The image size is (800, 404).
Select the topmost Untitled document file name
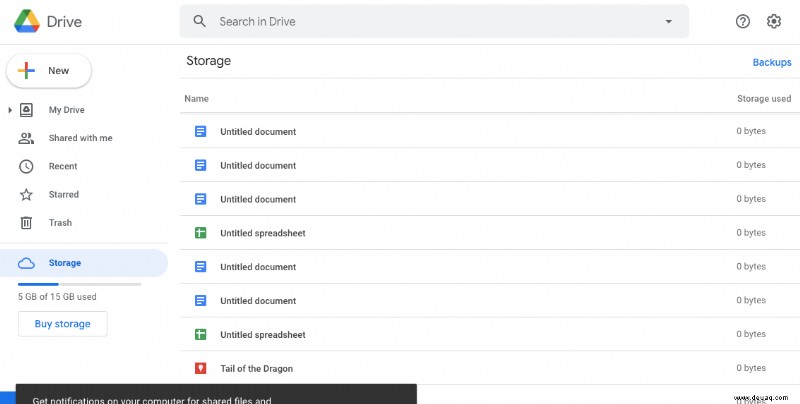(x=258, y=132)
